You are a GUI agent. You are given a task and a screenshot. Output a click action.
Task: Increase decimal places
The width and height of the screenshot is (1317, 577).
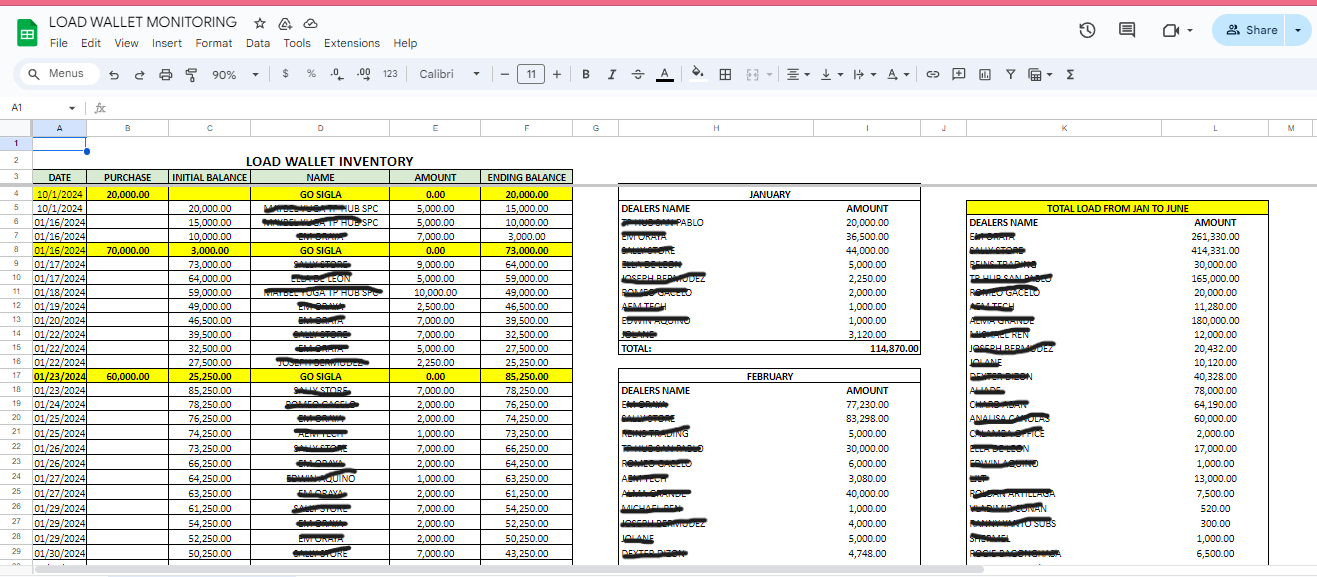[x=364, y=74]
